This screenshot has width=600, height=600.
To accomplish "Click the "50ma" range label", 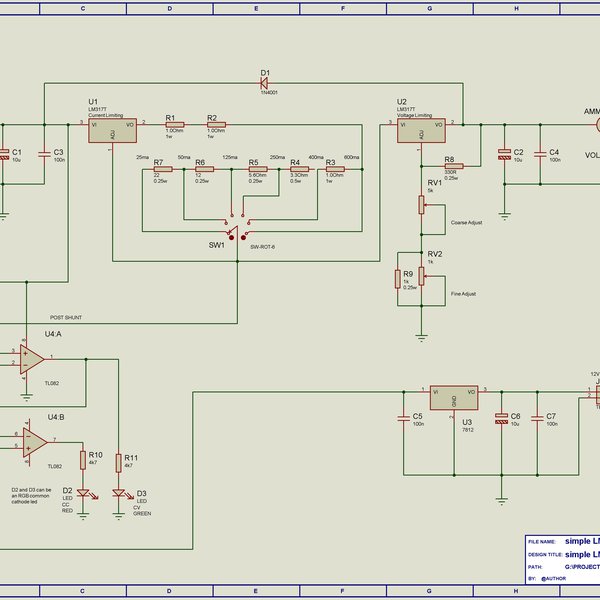I will [x=184, y=157].
